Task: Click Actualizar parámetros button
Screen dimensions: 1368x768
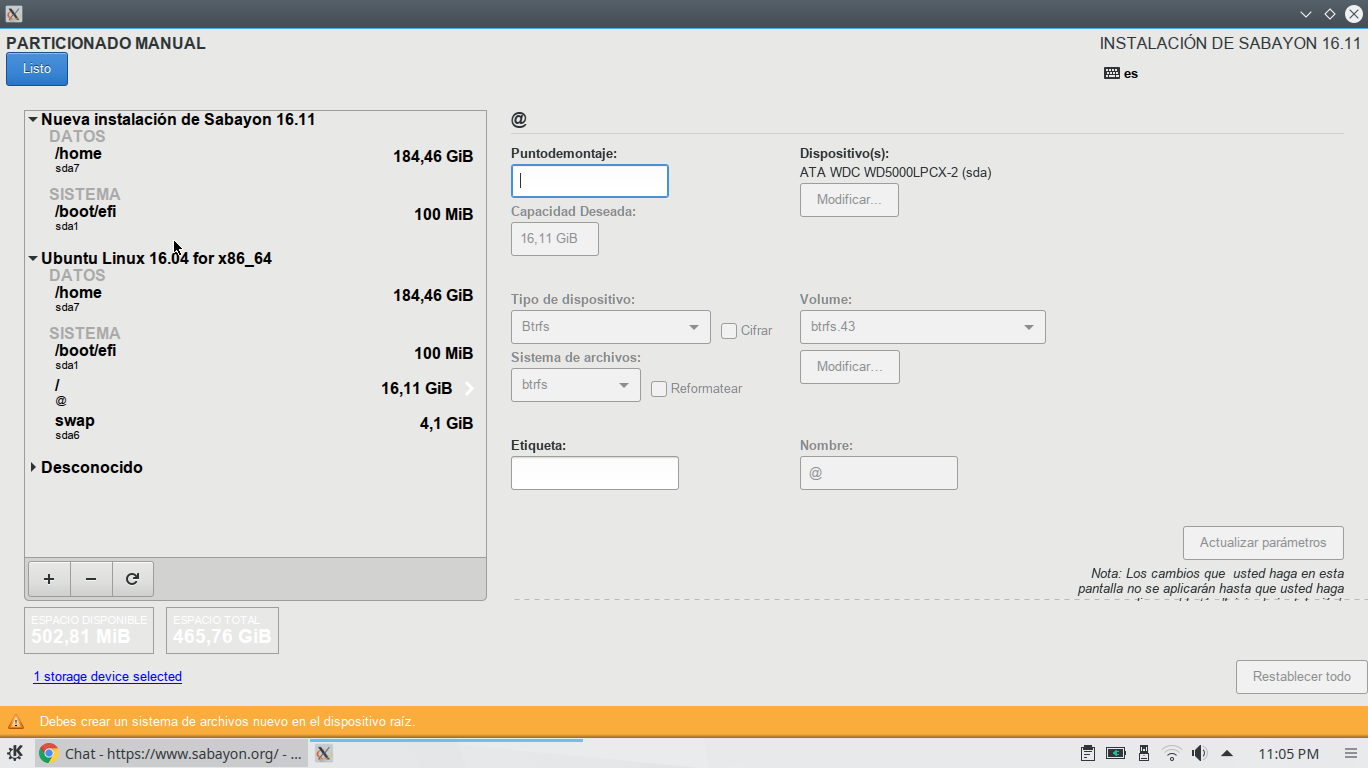Action: click(1263, 543)
